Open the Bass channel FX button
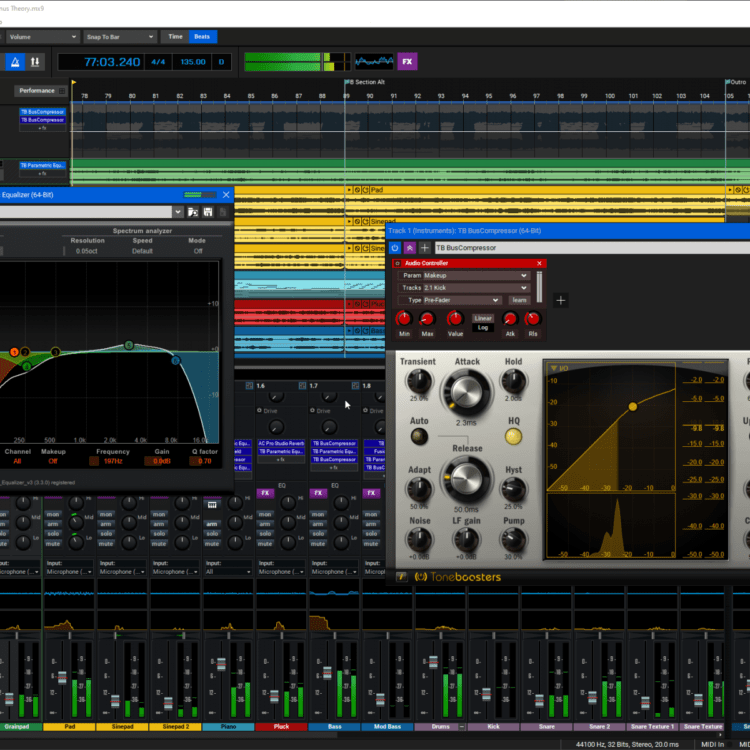Viewport: 750px width, 750px height. pyautogui.click(x=318, y=493)
